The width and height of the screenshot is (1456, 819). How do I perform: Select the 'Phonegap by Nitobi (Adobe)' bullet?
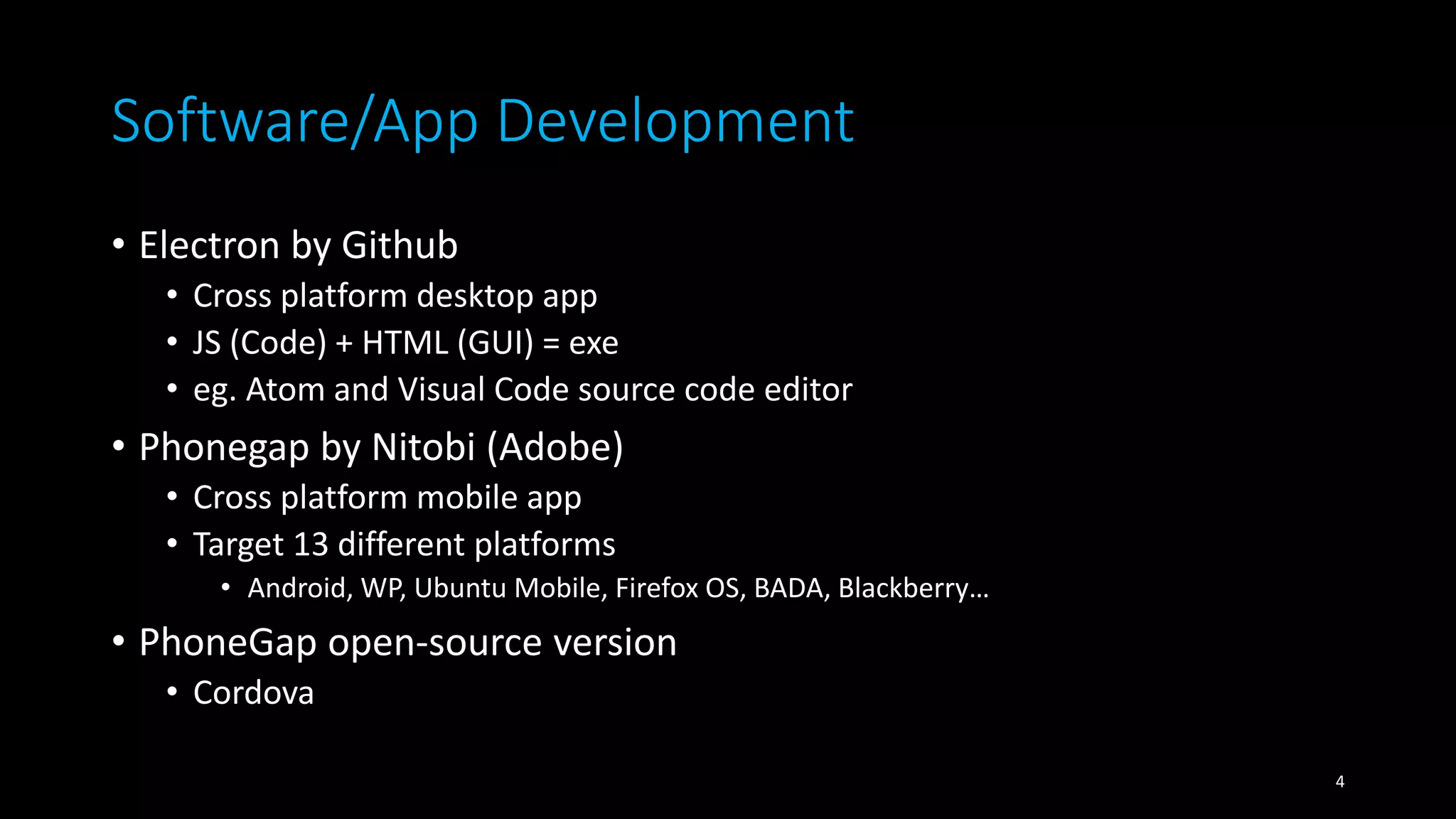381,448
